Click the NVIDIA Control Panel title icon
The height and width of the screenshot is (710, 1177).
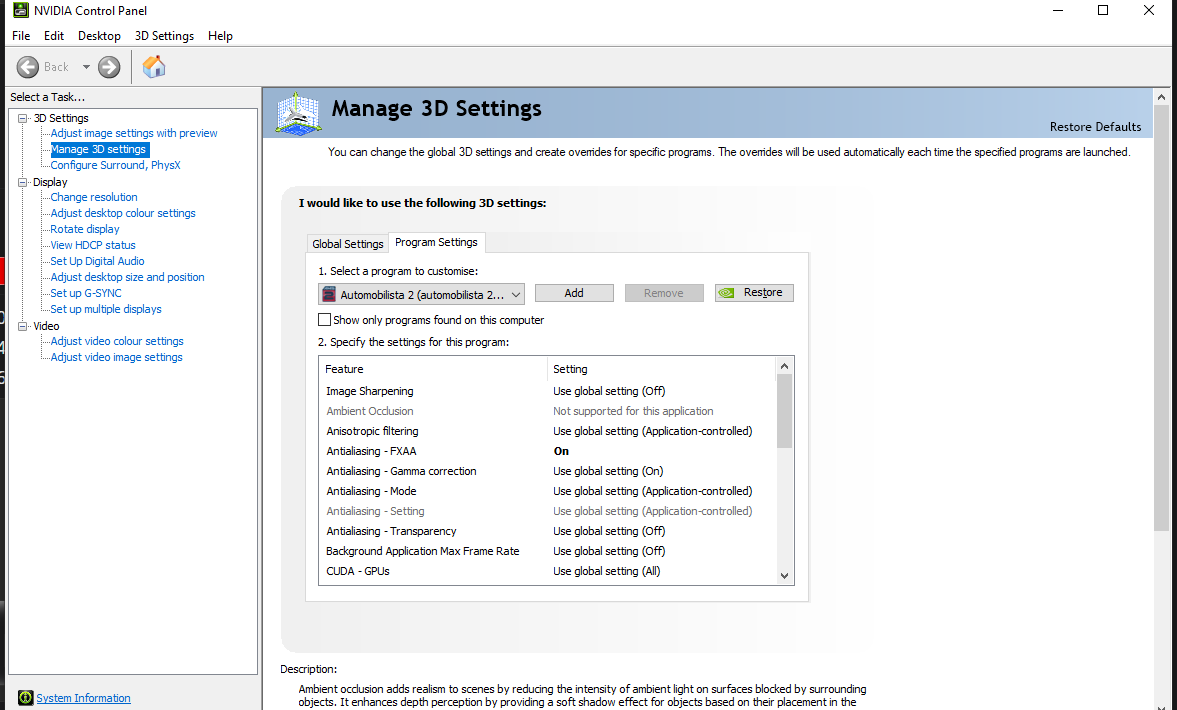tap(21, 11)
